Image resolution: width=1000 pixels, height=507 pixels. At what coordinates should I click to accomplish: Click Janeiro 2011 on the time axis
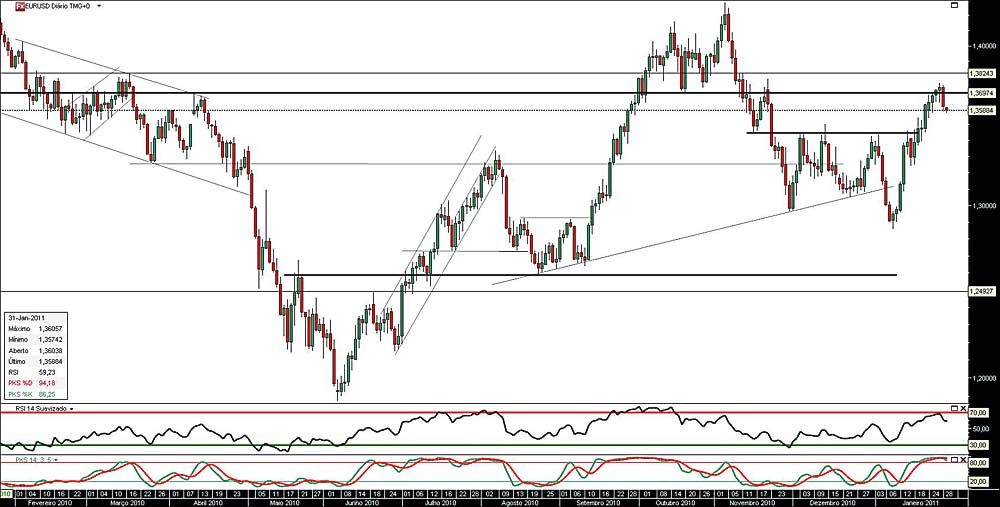tap(922, 503)
